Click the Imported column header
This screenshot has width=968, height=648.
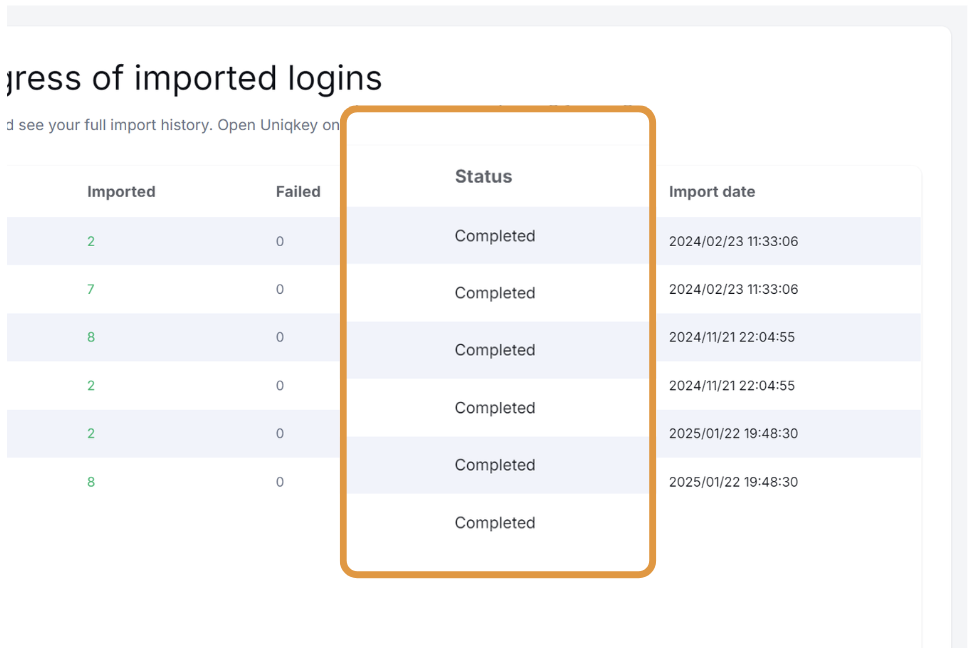pos(121,192)
